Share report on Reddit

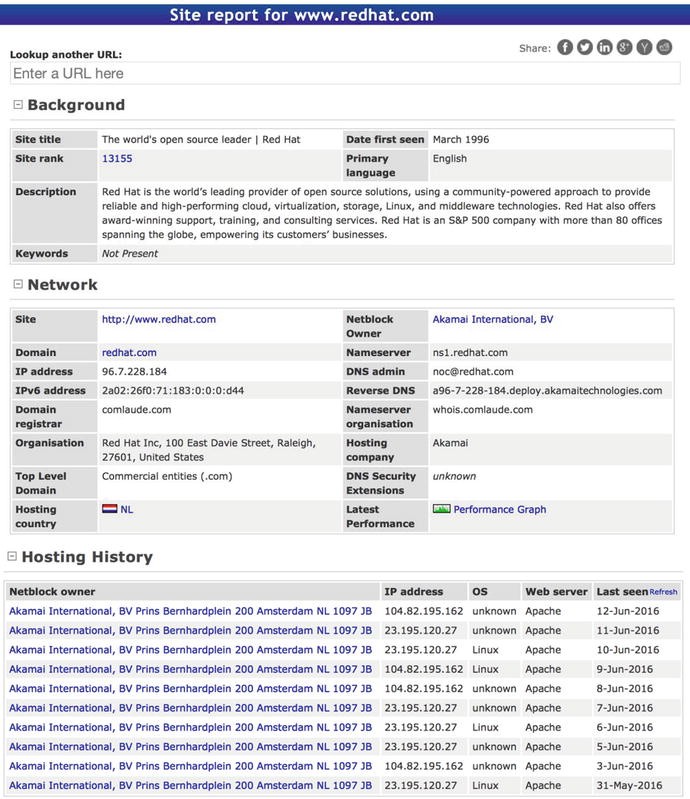pyautogui.click(x=664, y=47)
